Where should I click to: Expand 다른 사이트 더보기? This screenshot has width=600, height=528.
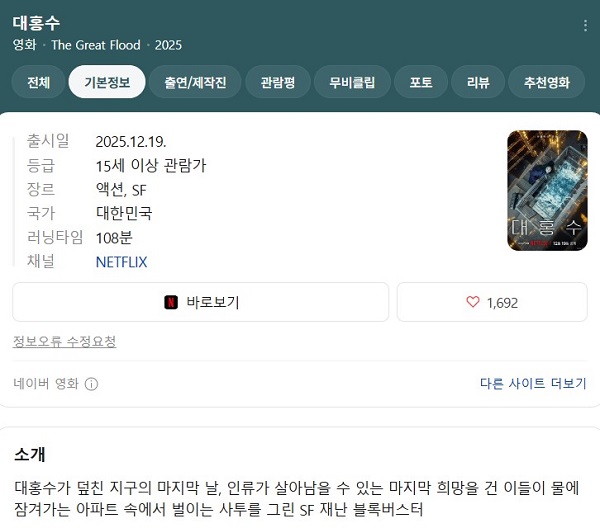(x=533, y=383)
